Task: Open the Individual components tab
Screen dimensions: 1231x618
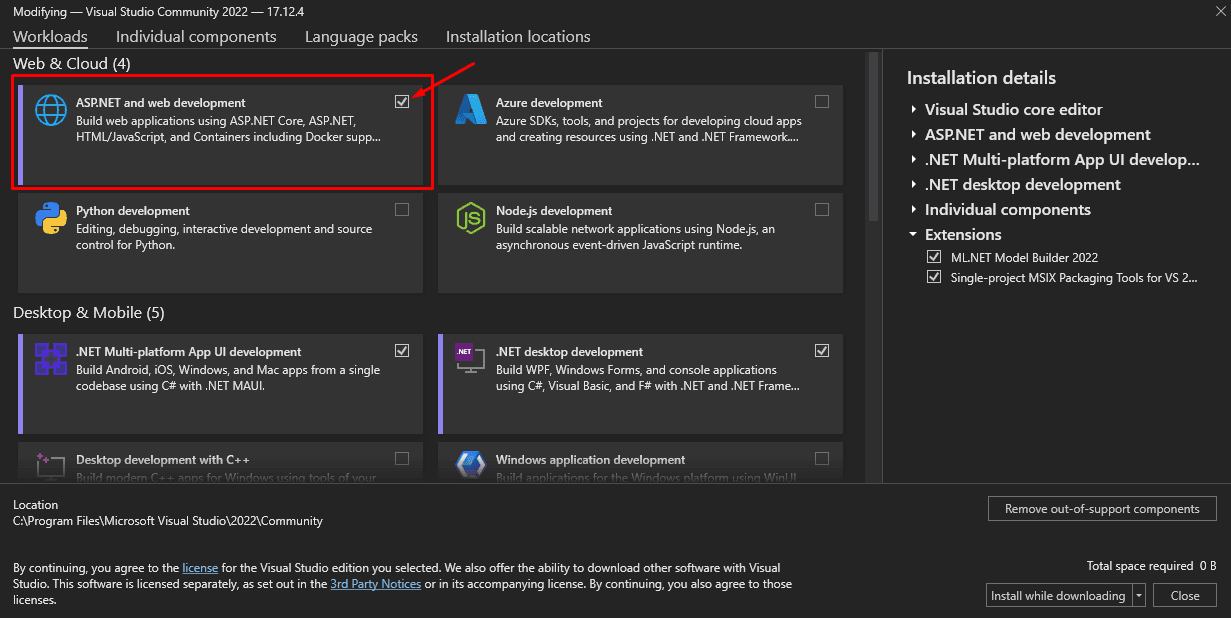Action: pos(196,36)
